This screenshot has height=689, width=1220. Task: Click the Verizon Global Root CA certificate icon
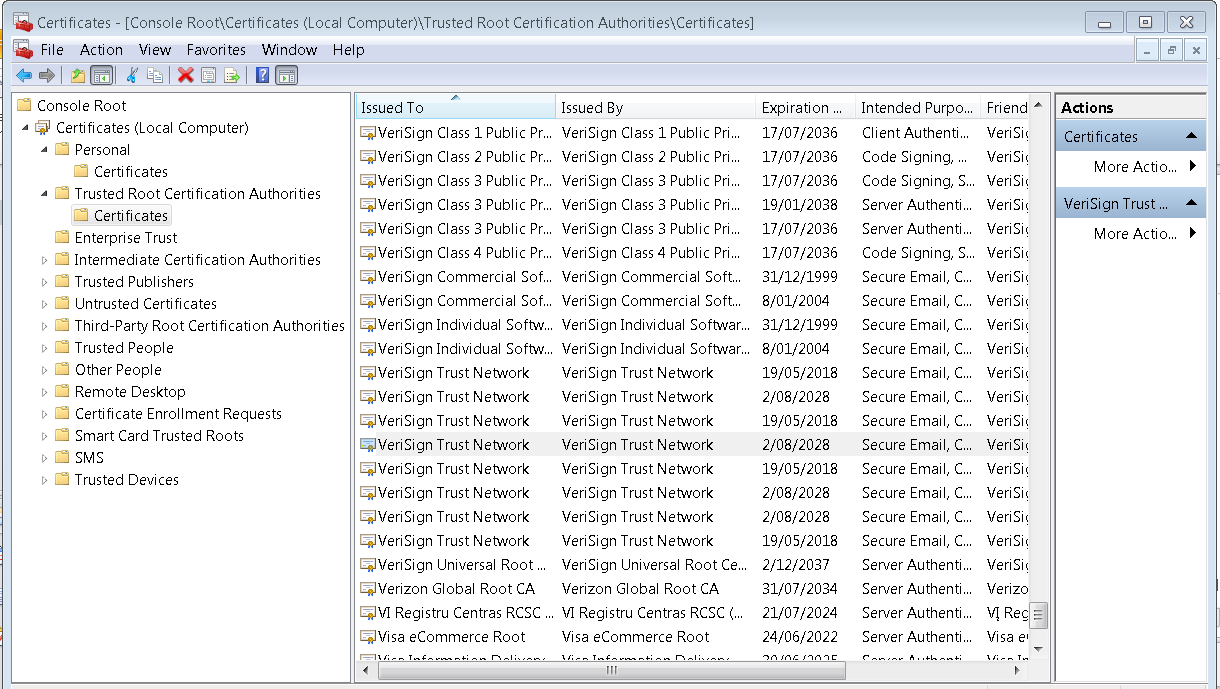(368, 589)
